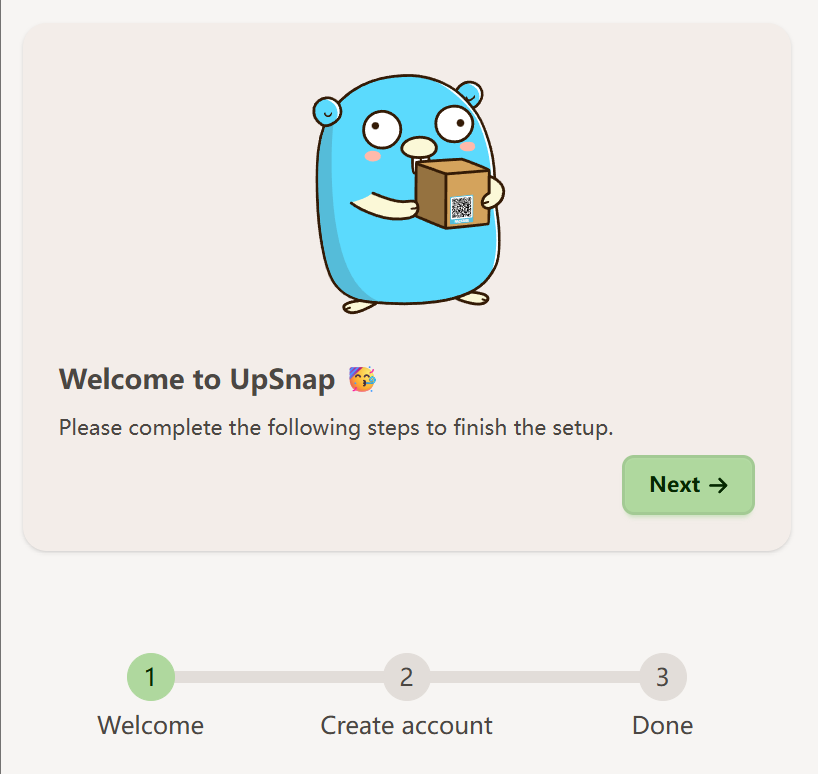Select step 3 circle in stepper
818x774 pixels.
click(x=663, y=676)
